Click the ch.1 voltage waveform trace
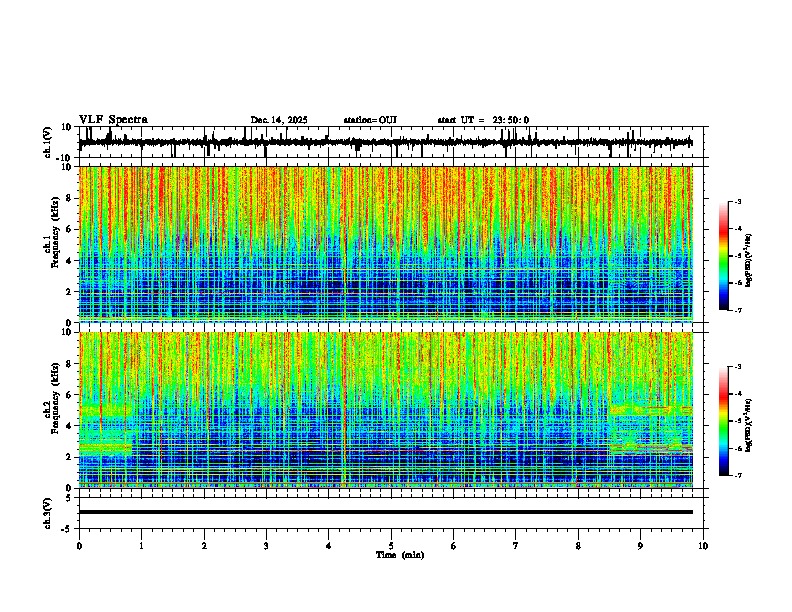The height and width of the screenshot is (612, 792). click(x=386, y=143)
